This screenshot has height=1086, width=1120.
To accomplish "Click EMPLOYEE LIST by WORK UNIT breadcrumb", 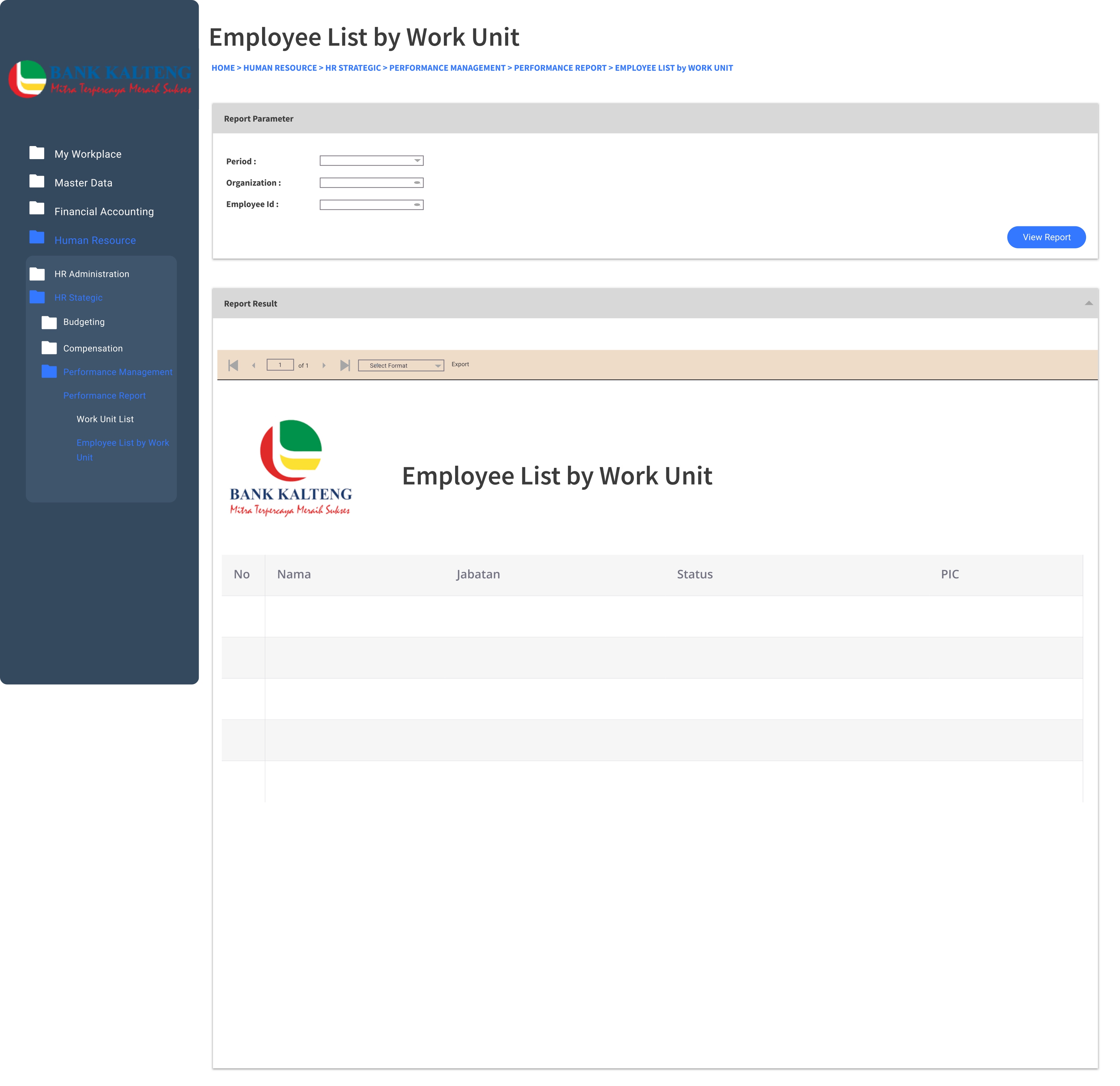I will coord(674,68).
